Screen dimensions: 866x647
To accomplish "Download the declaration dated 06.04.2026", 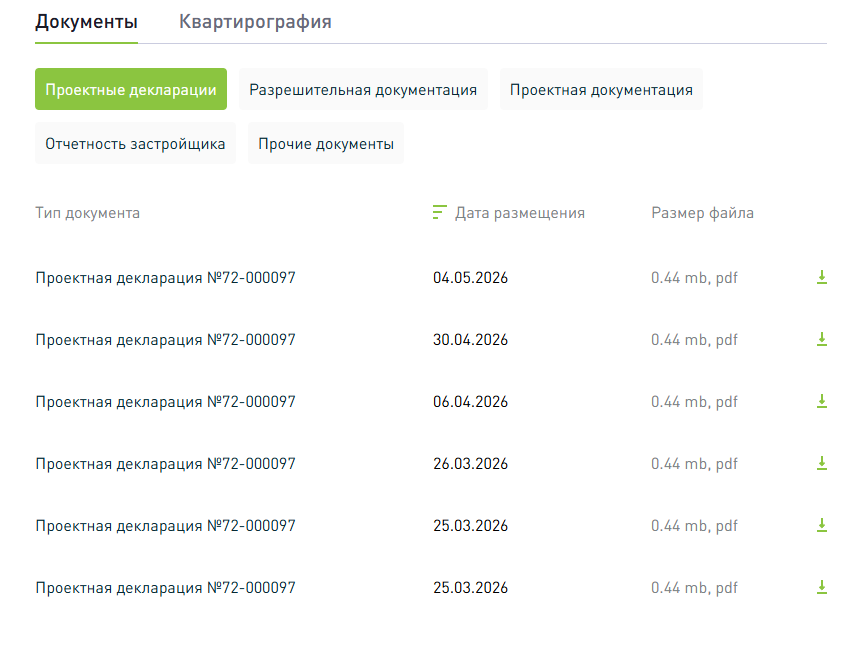I will pyautogui.click(x=821, y=401).
